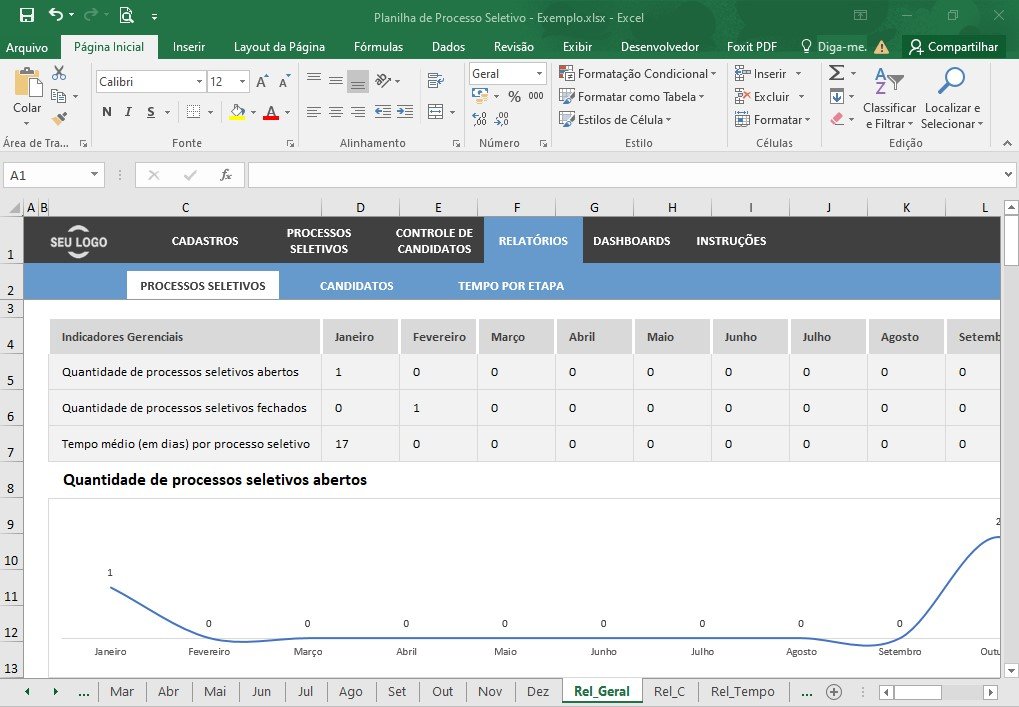Merge and center selected cells
The image size is (1019, 707).
[435, 112]
